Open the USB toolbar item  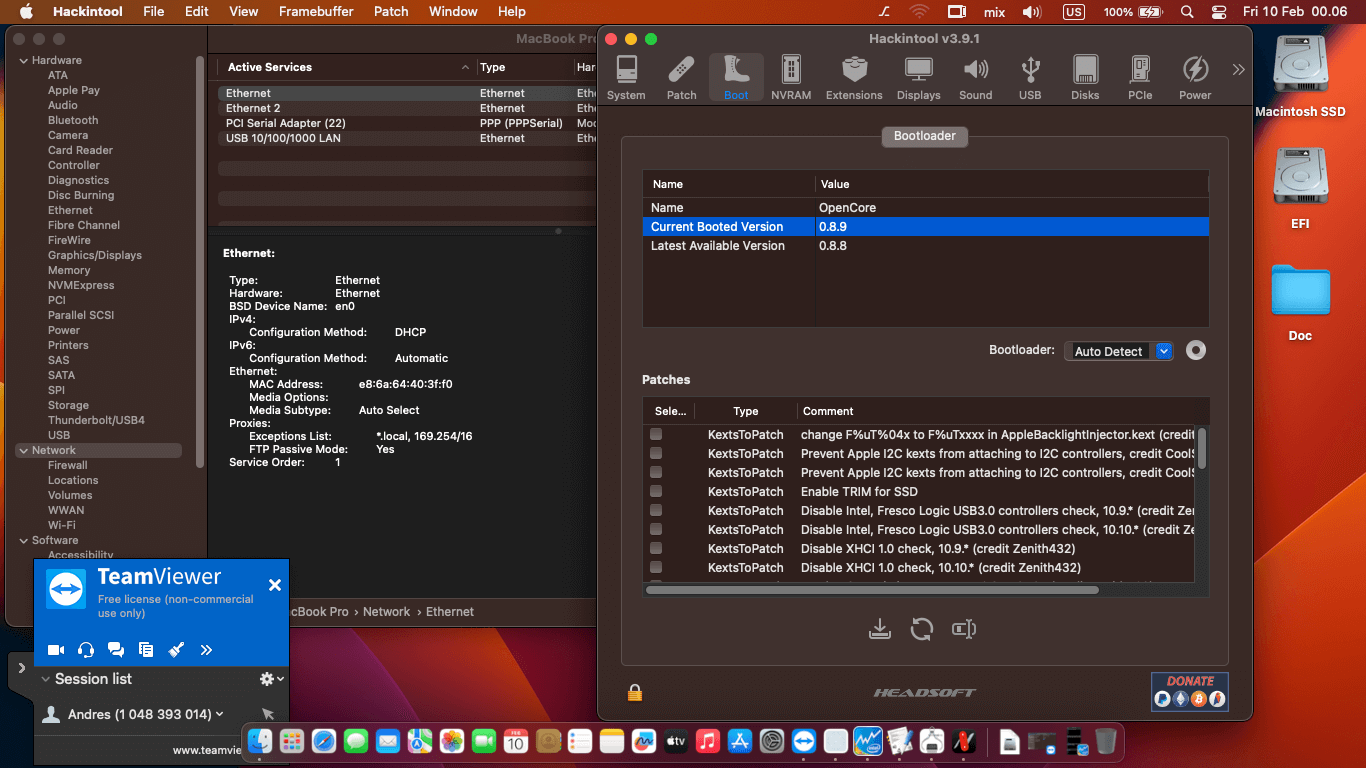click(x=1030, y=78)
